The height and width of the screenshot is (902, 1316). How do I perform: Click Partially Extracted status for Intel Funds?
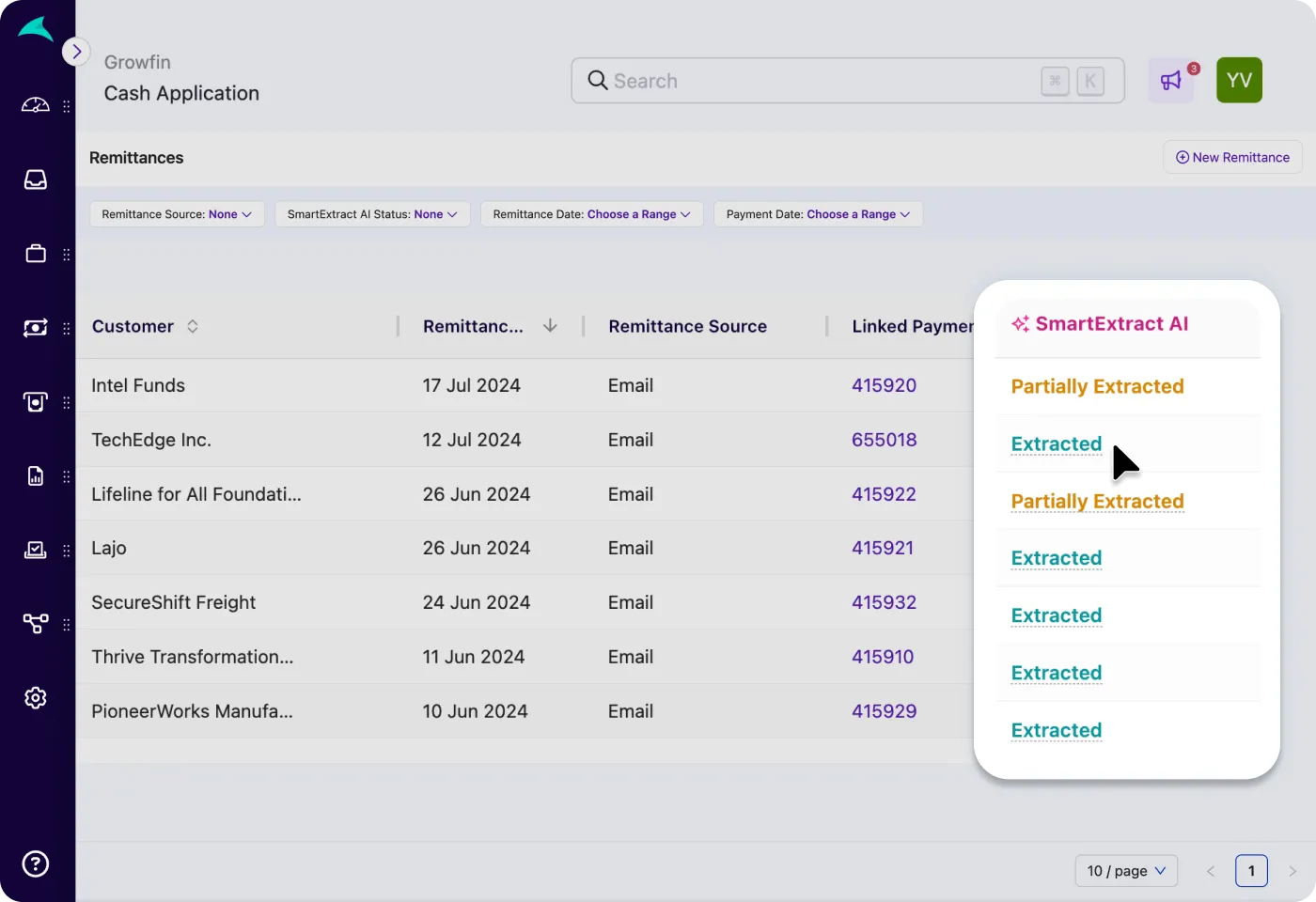1097,386
